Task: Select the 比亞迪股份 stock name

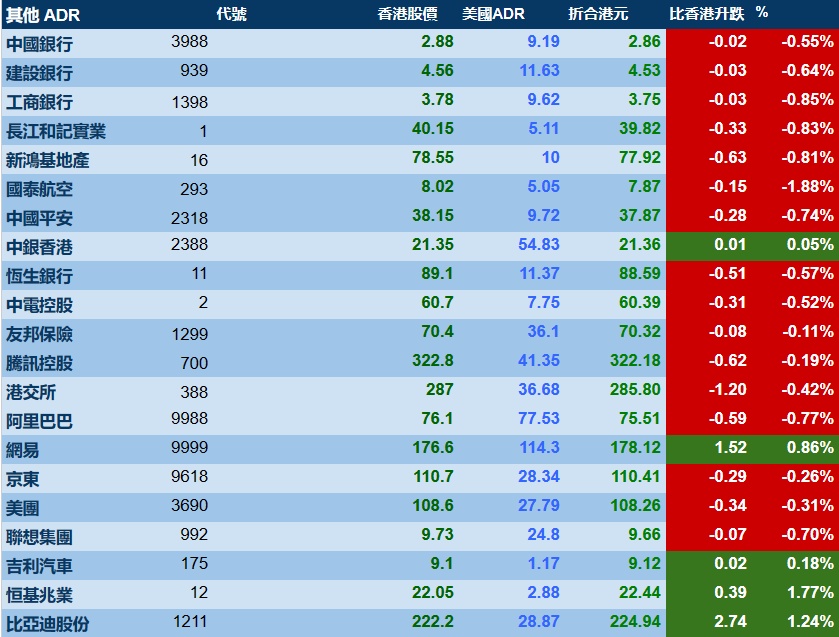Action: (48, 624)
